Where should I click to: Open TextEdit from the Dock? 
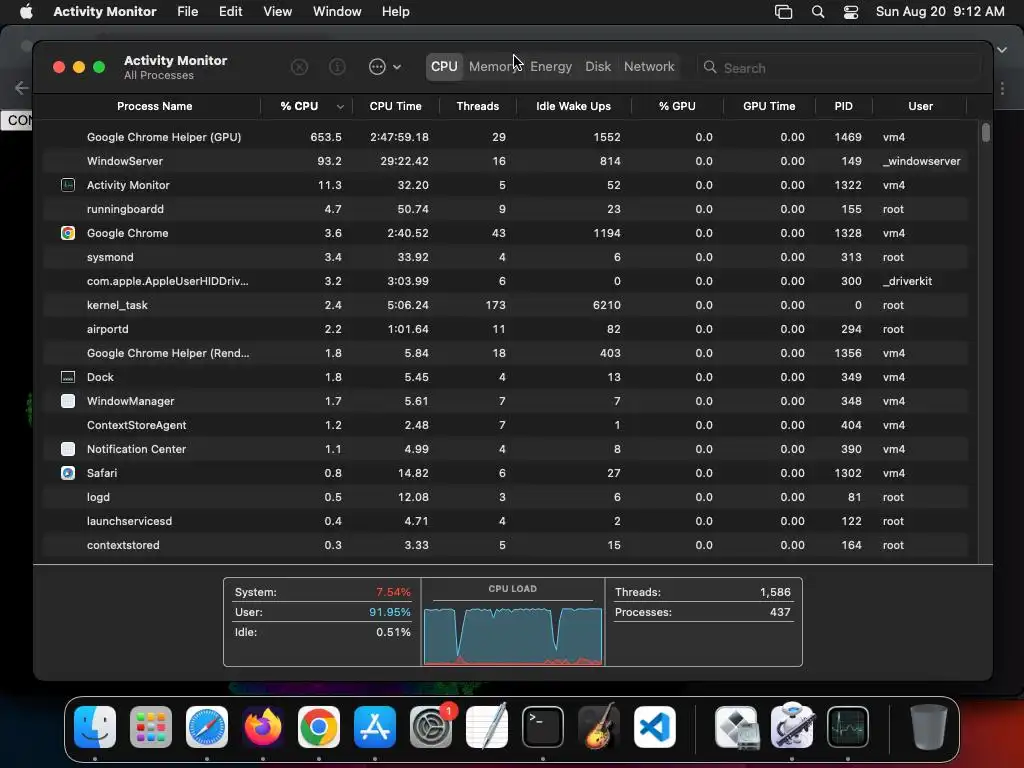(x=487, y=727)
